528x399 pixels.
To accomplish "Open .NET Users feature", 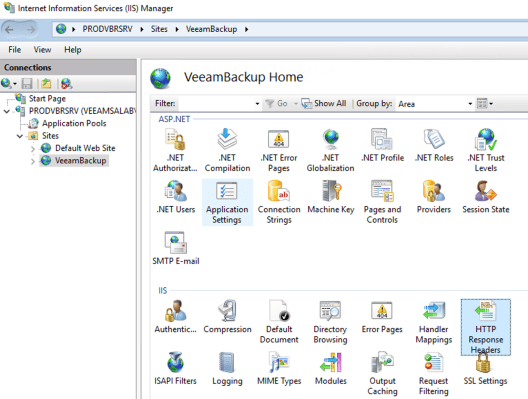I will (x=175, y=197).
